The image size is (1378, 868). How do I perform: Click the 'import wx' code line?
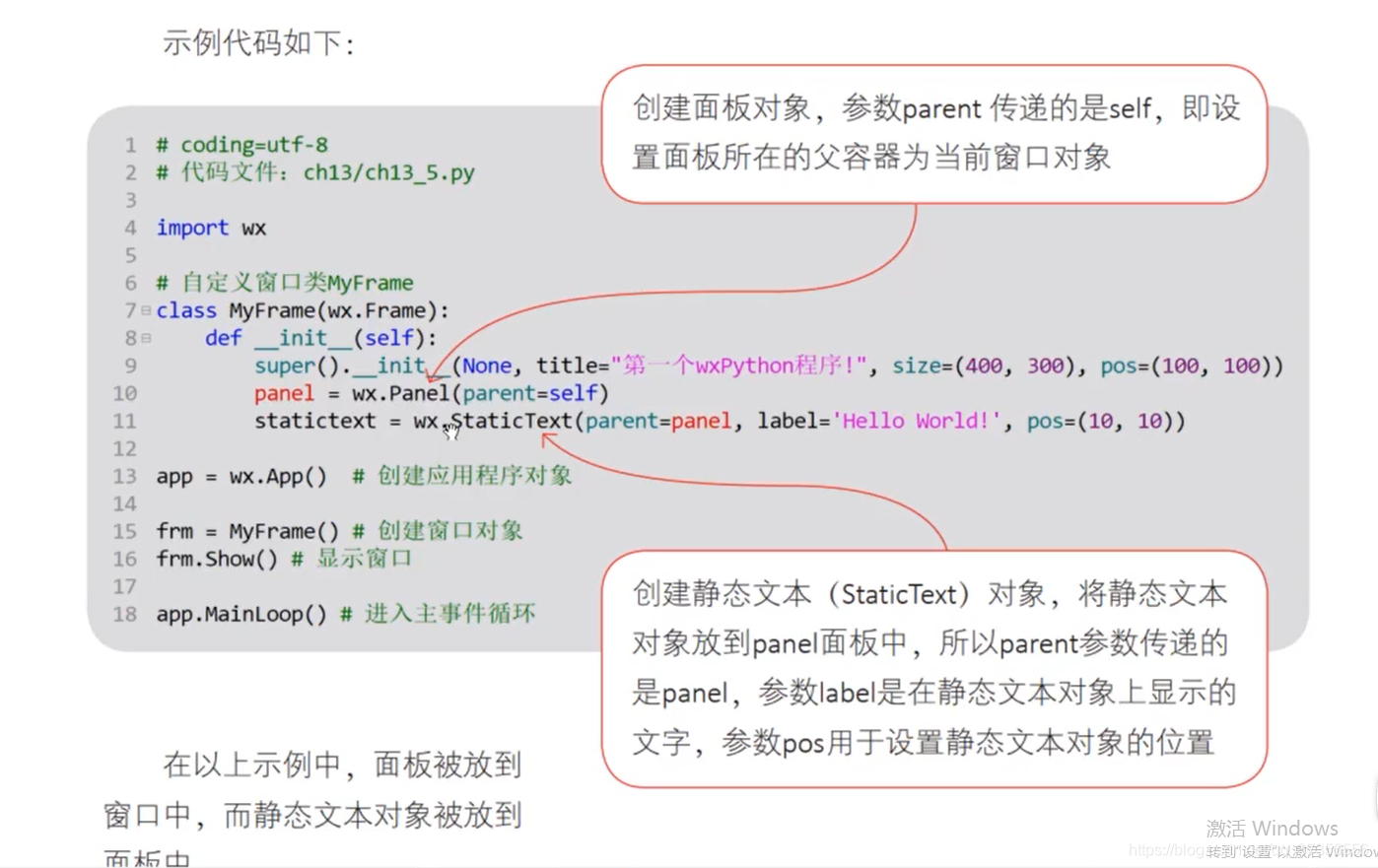[x=211, y=228]
